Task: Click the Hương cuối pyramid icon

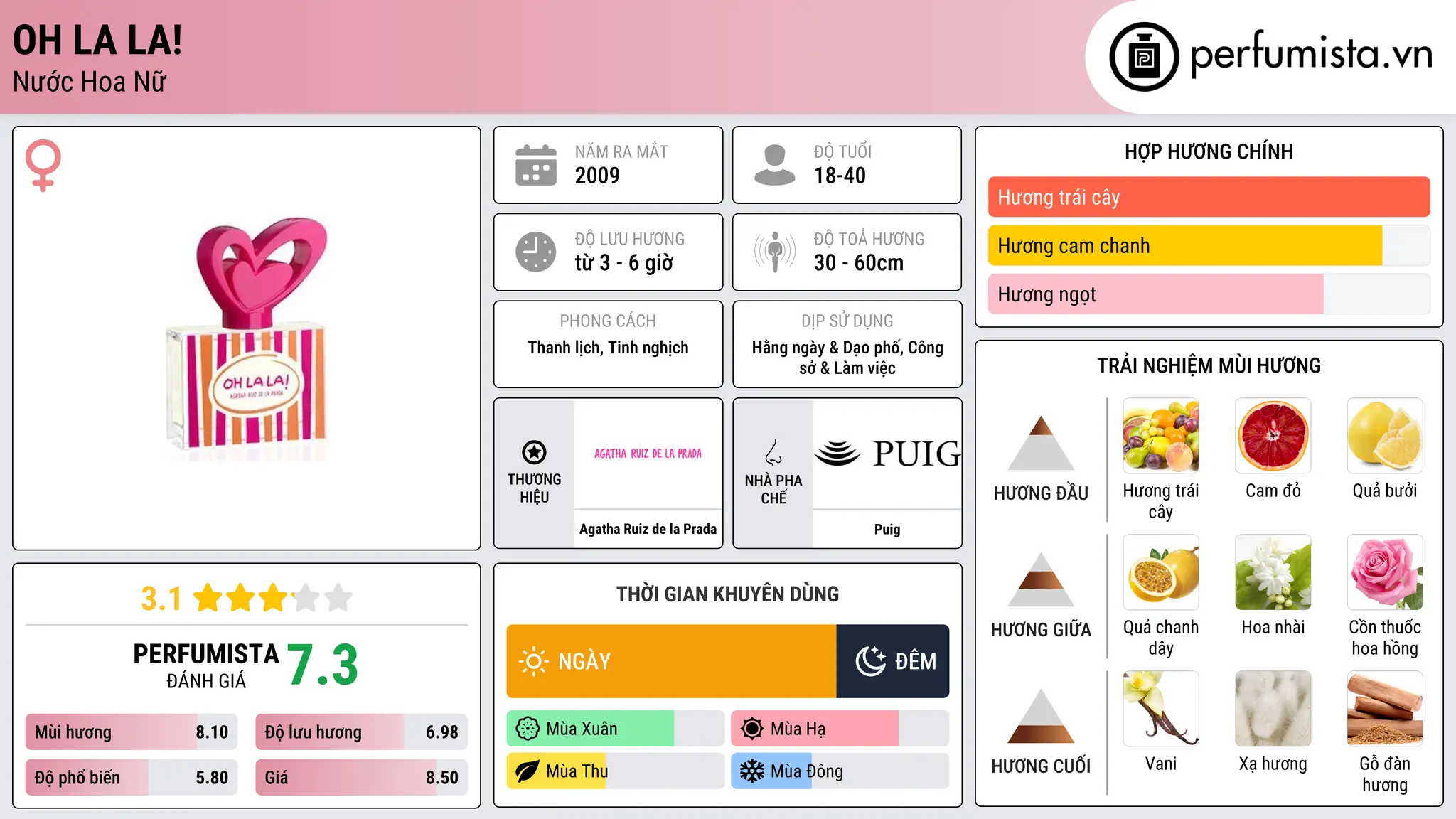Action: click(1041, 716)
